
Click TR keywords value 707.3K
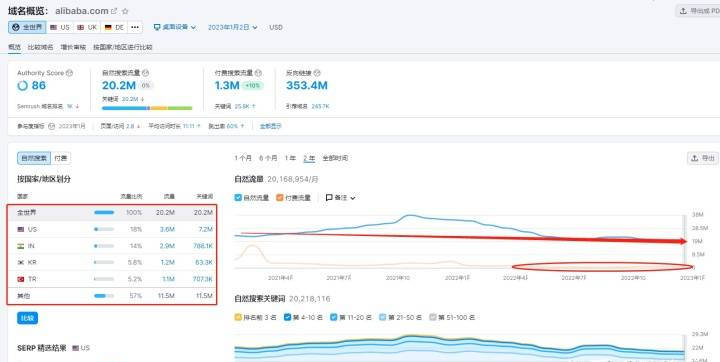[x=203, y=279]
